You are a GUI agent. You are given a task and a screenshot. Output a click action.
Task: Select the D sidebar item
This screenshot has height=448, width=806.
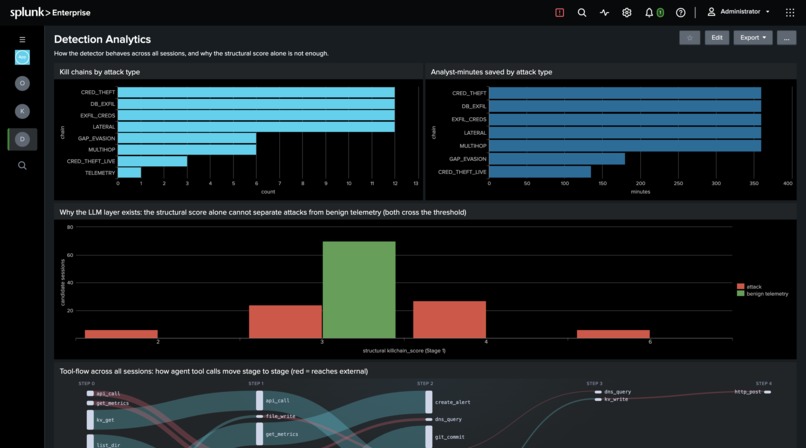click(22, 139)
